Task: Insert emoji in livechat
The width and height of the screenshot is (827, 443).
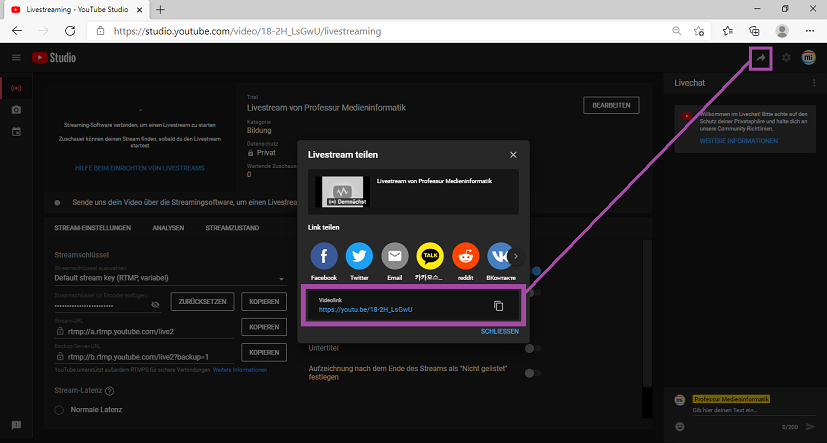Action: point(680,426)
